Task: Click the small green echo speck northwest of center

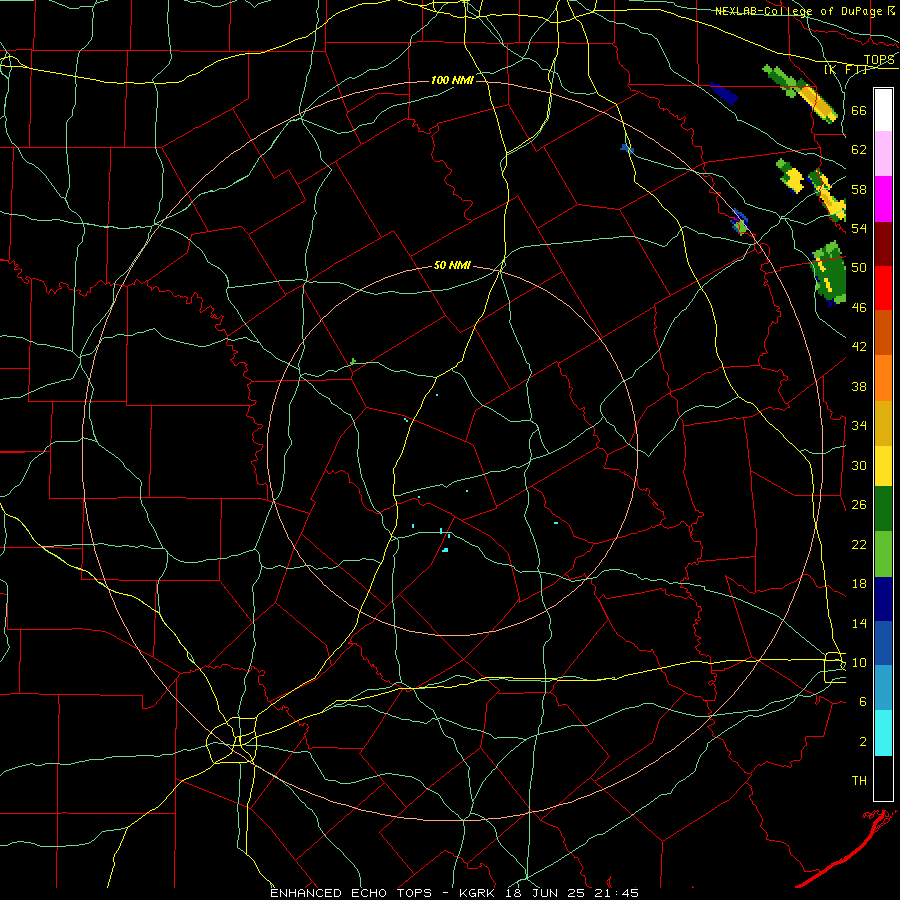Action: tap(352, 362)
